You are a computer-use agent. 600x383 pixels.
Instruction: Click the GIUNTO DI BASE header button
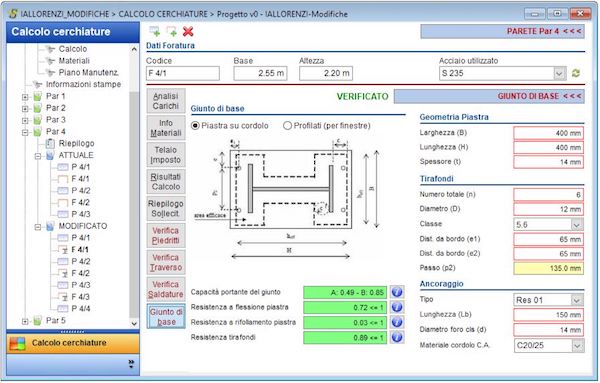[x=489, y=96]
